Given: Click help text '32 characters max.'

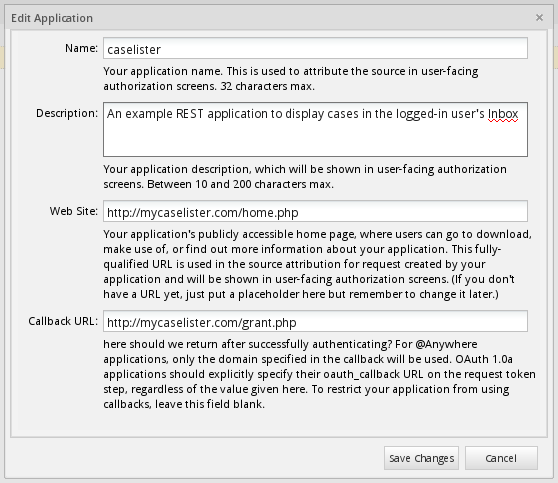Looking at the screenshot, I should [268, 86].
